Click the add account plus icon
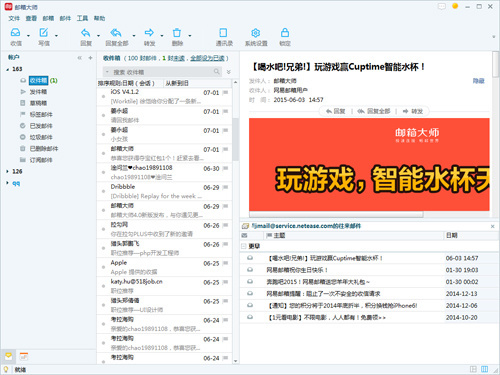Screen dimensions: 500x375 point(90,58)
